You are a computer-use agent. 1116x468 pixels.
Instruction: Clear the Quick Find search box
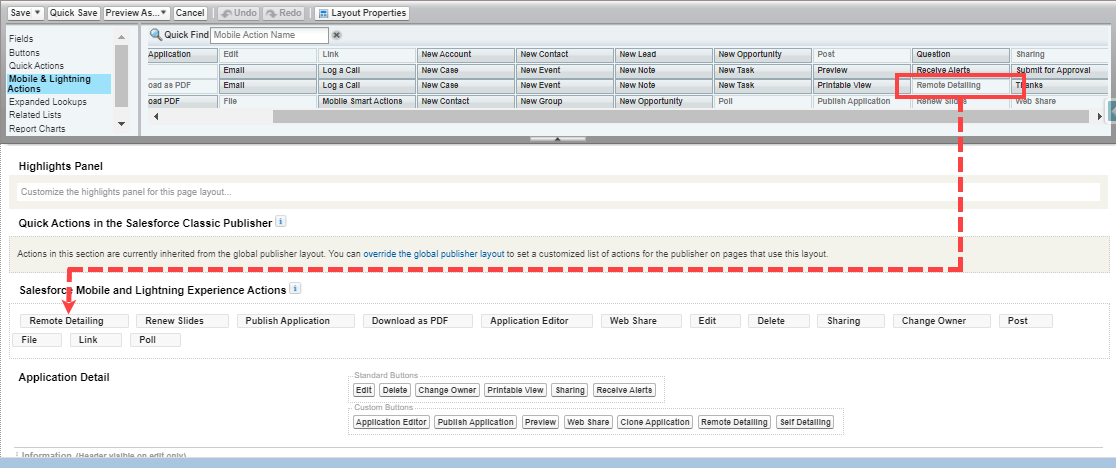coord(337,35)
